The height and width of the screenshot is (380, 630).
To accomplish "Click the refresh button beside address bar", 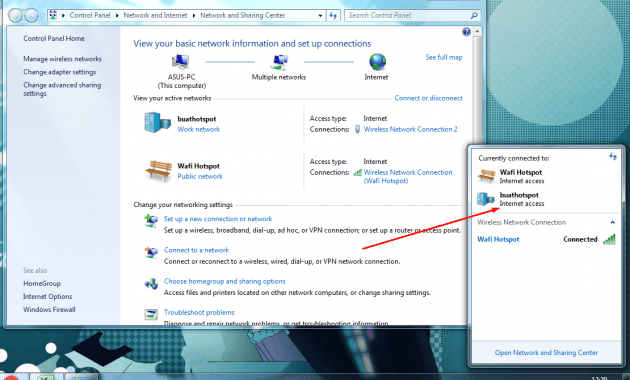I will pyautogui.click(x=333, y=16).
